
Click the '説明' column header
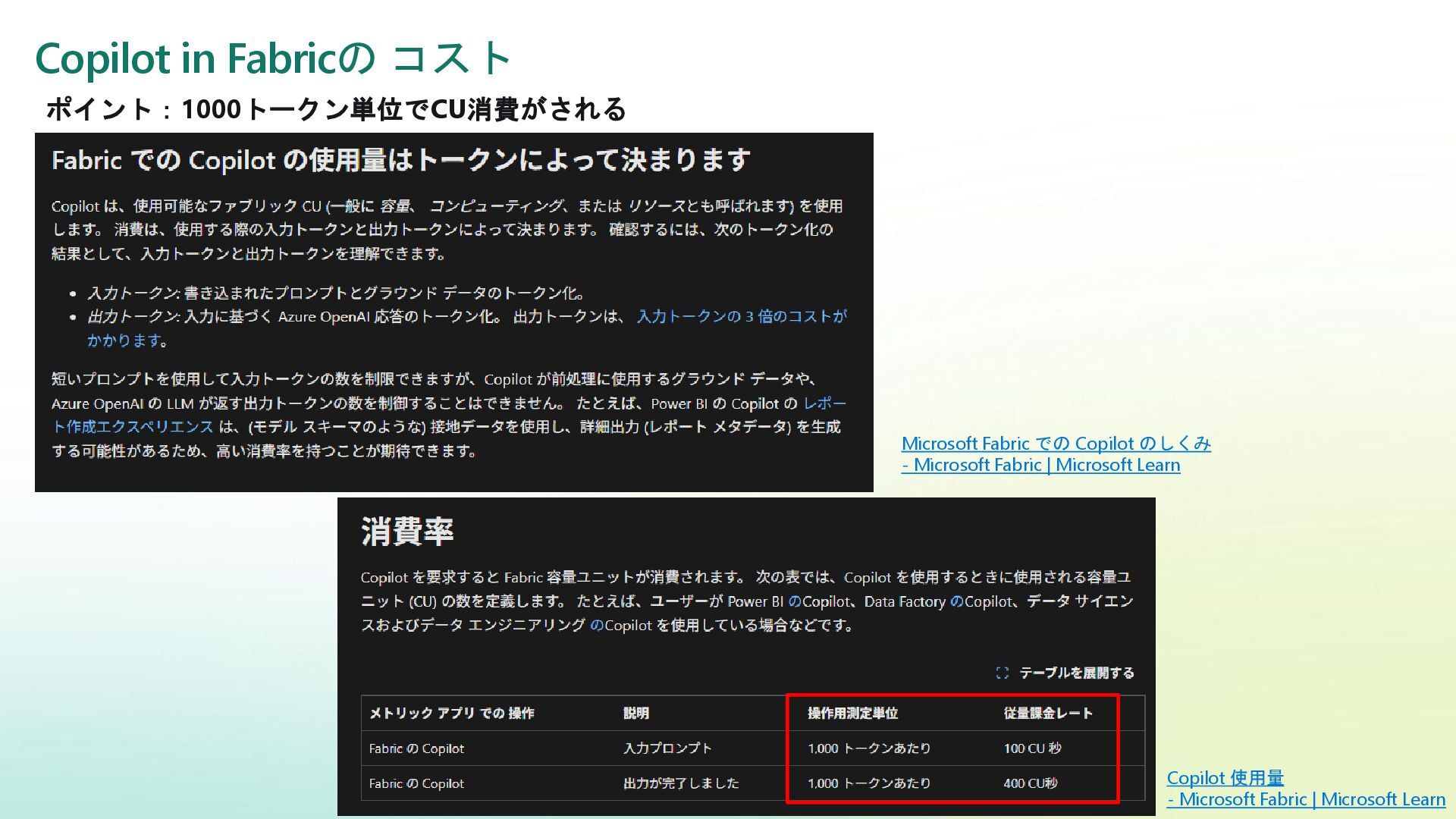636,713
